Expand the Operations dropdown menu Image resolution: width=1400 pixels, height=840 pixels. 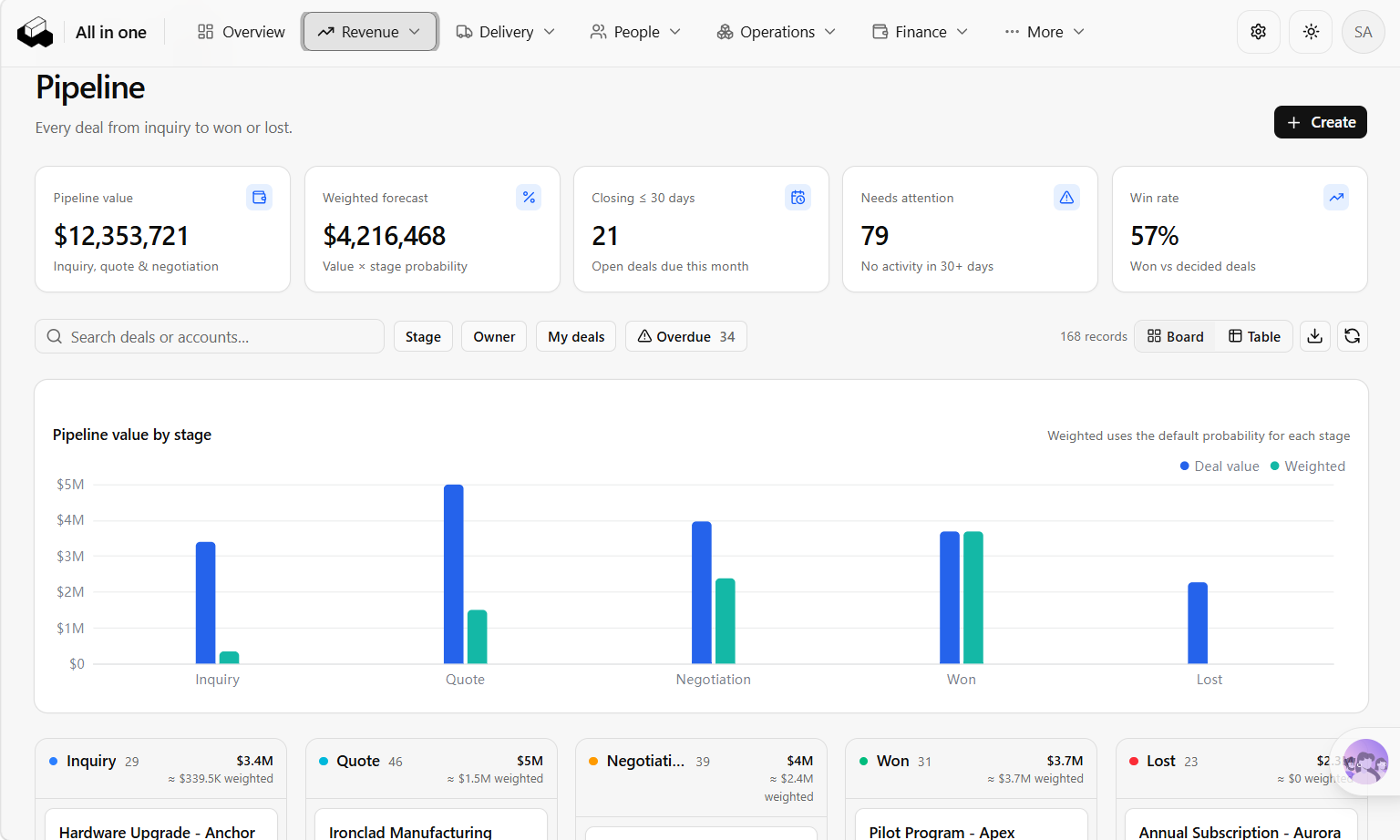click(x=777, y=32)
